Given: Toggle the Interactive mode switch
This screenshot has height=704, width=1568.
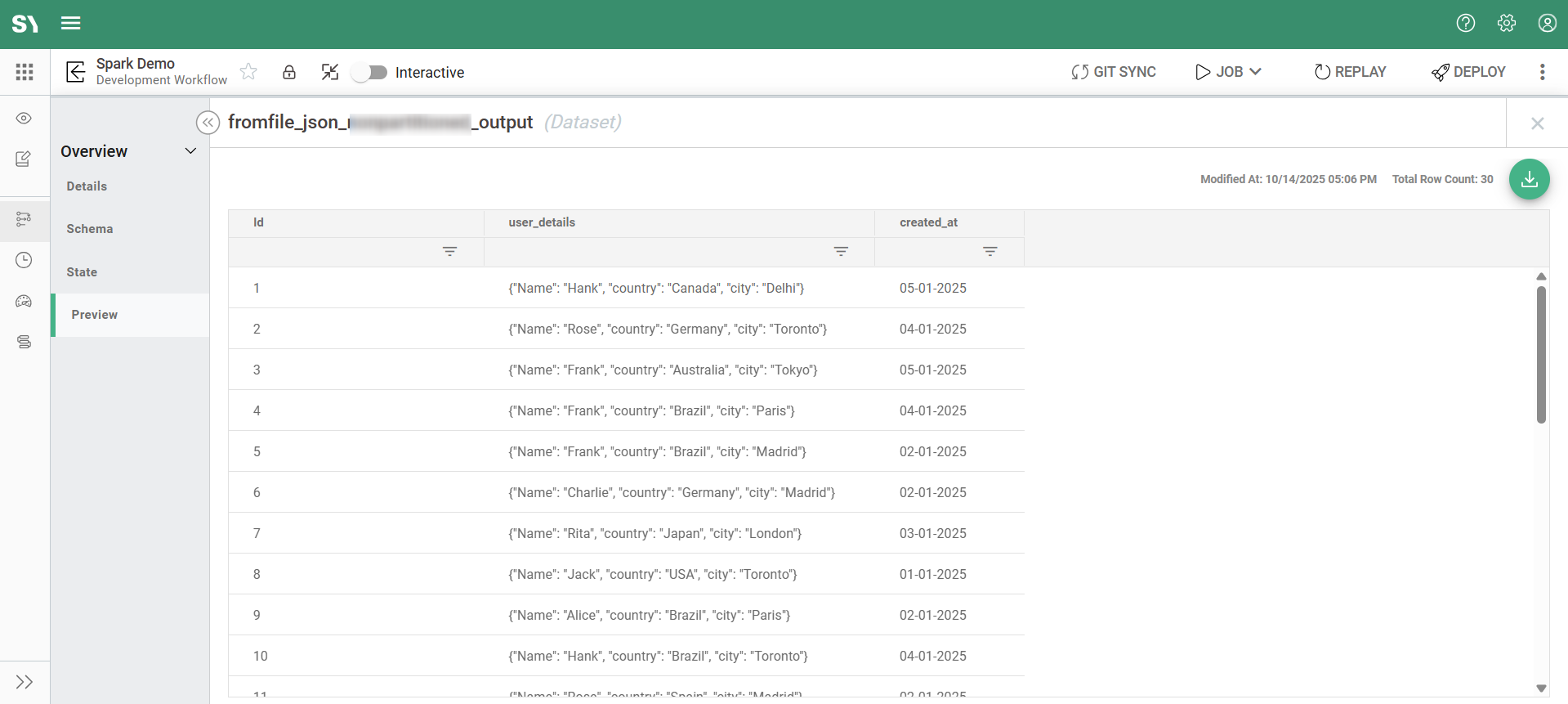Looking at the screenshot, I should [369, 72].
